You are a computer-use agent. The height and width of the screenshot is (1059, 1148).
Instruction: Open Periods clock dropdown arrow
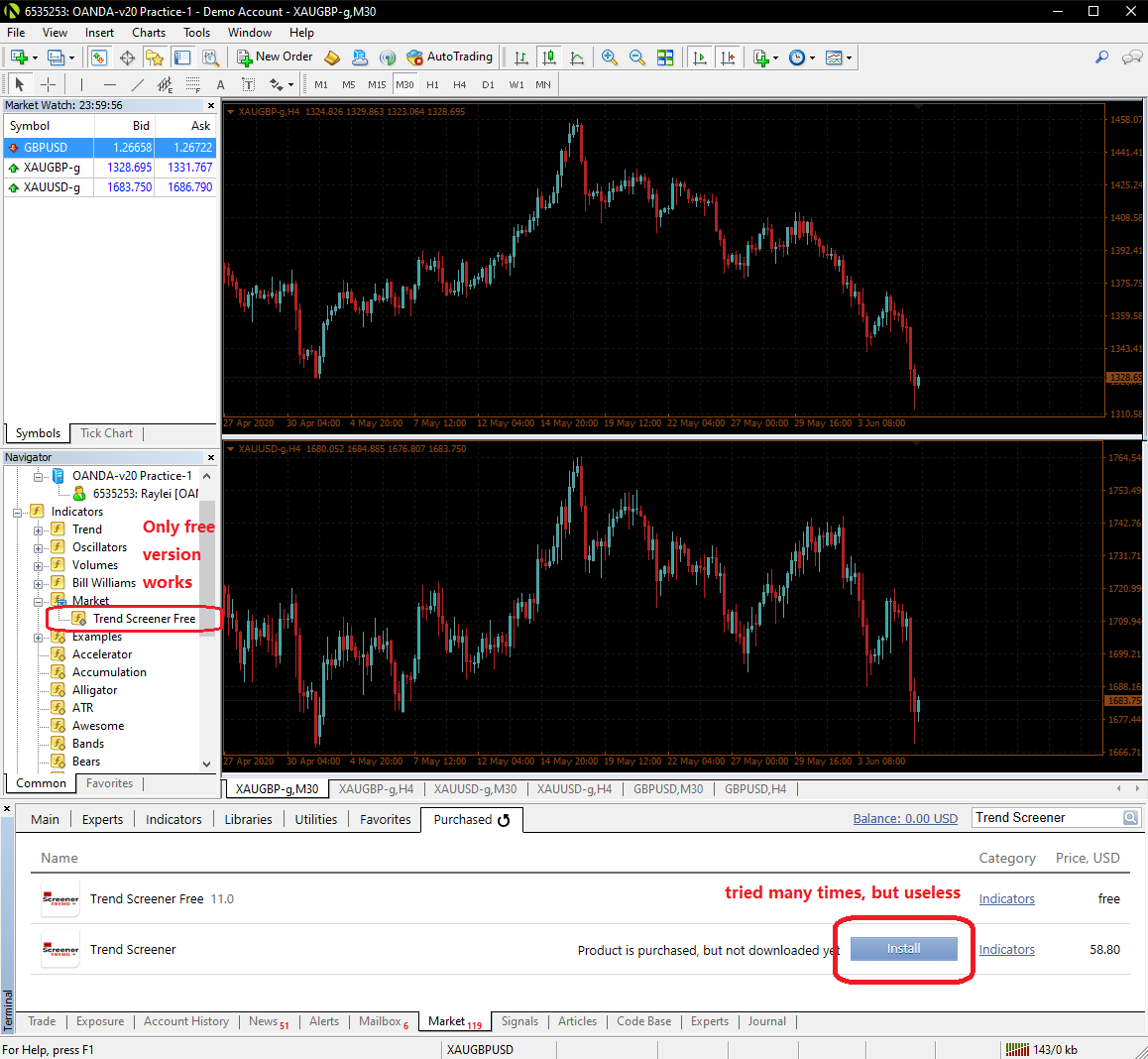point(813,58)
